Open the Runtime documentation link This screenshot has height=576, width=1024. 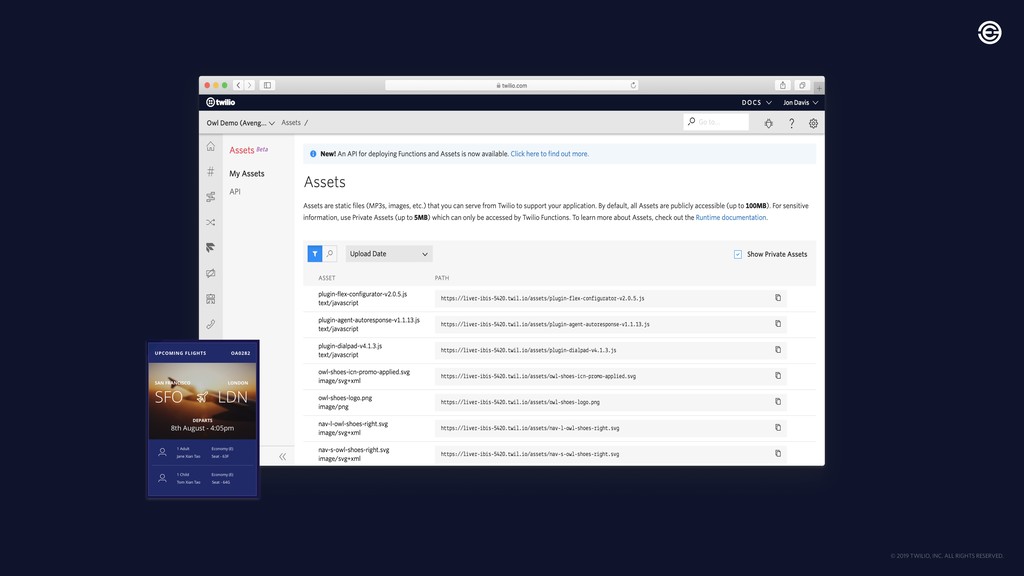[x=731, y=217]
